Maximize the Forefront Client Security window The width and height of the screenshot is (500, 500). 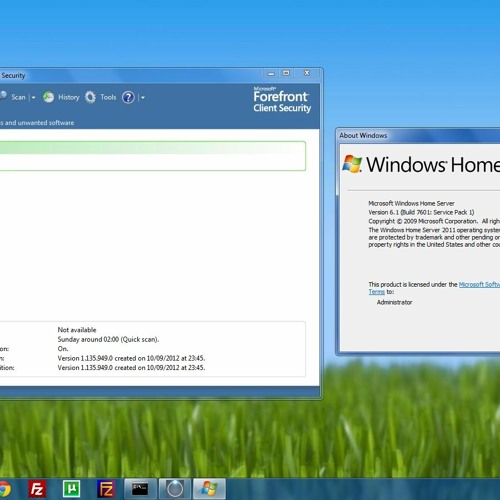click(286, 73)
